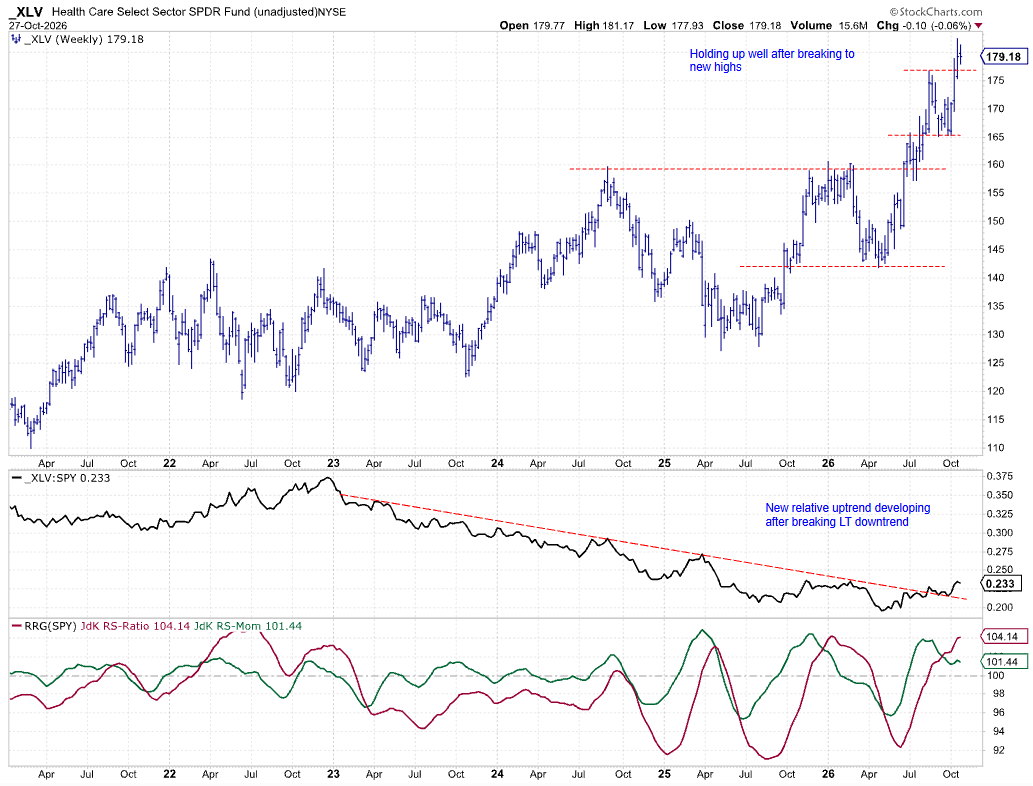The image size is (1033, 786).
Task: Click the '25' year label on the bottom axis
Action: coord(664,774)
